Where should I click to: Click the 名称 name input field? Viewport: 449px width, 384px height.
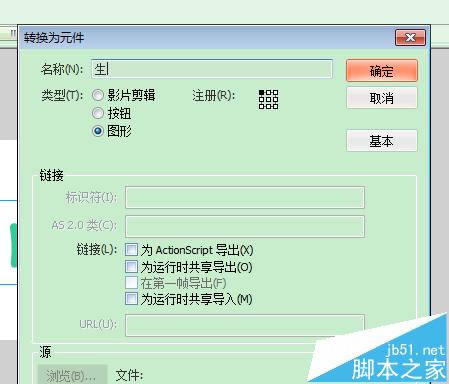[212, 69]
